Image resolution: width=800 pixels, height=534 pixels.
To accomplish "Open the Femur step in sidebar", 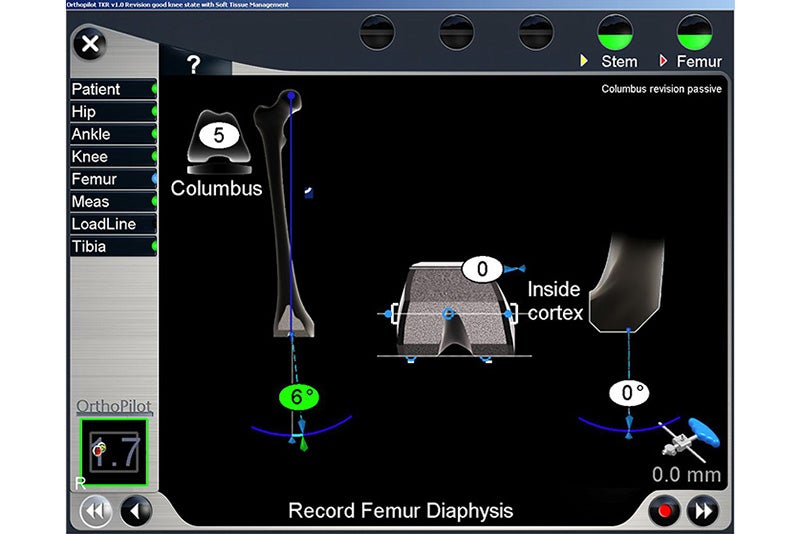I will click(113, 179).
